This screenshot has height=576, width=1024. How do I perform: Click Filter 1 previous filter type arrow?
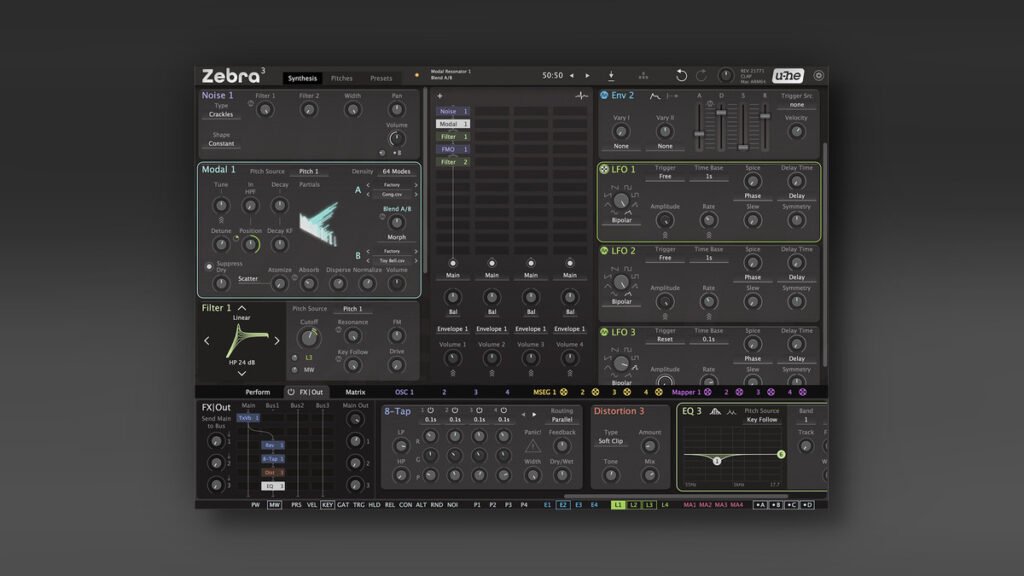207,340
